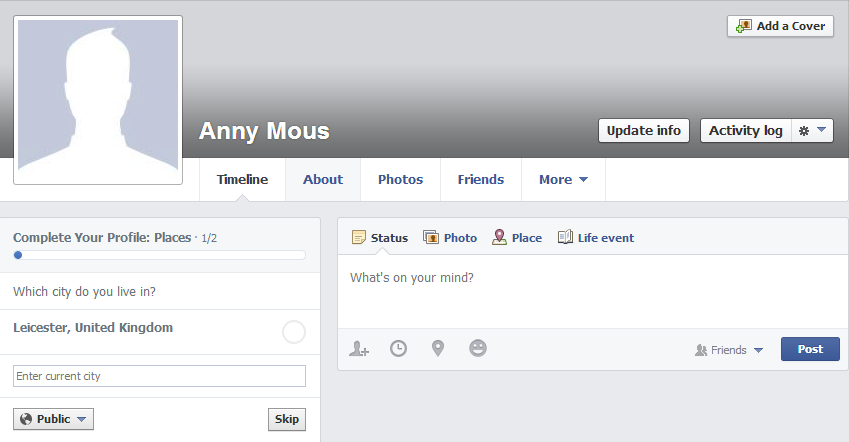Screen dimensions: 849x442
Task: Expand the More tab dropdown
Action: [x=563, y=179]
